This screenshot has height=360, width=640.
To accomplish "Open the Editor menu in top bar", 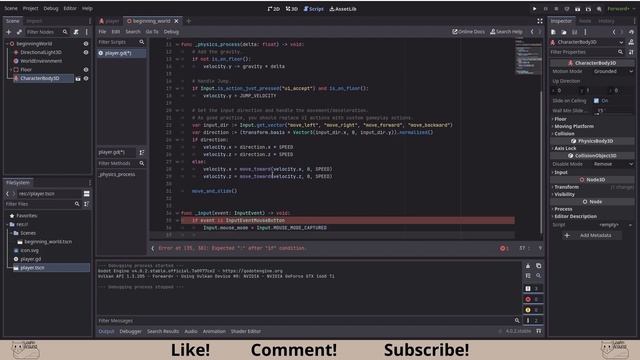I will coord(70,8).
